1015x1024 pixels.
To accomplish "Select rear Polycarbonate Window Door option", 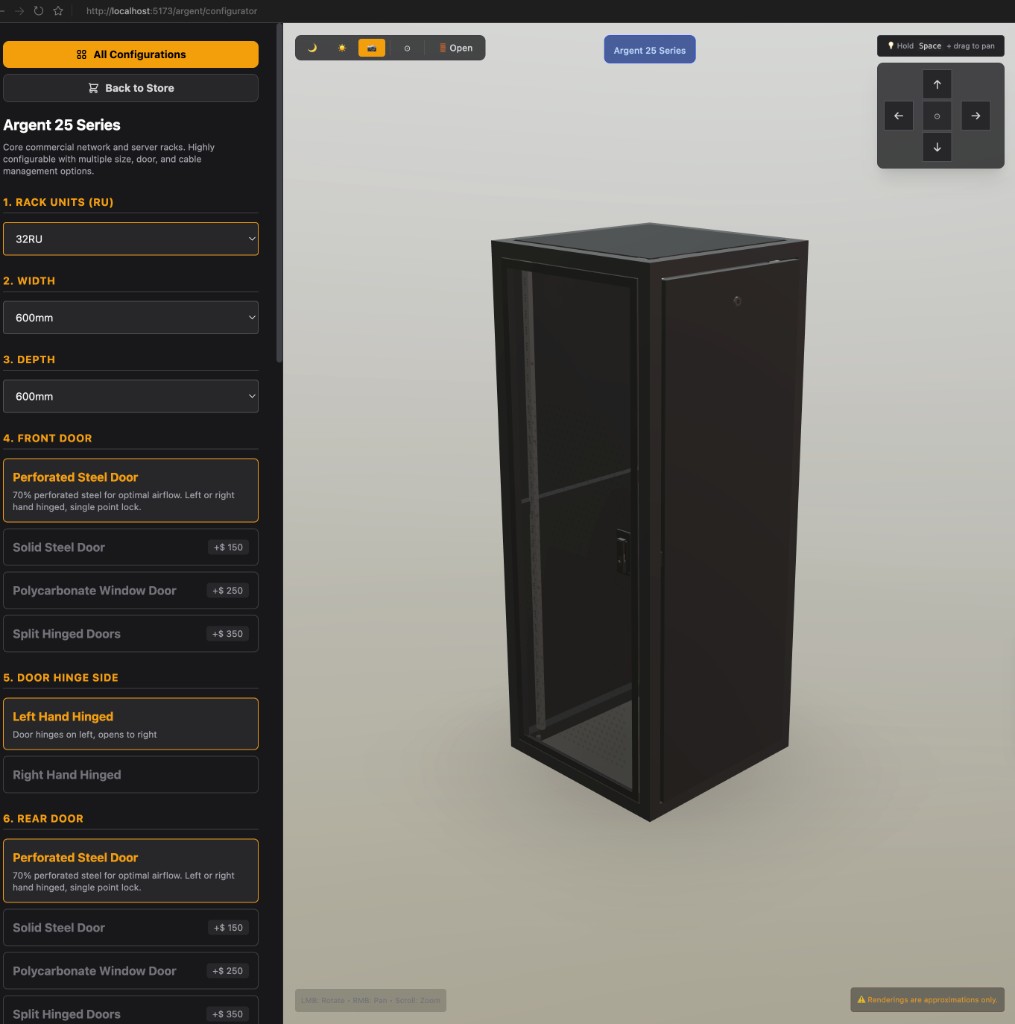I will [x=130, y=971].
